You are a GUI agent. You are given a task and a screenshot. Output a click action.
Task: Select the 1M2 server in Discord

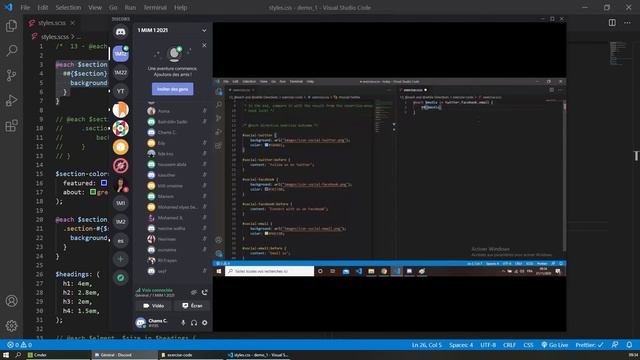click(x=120, y=222)
